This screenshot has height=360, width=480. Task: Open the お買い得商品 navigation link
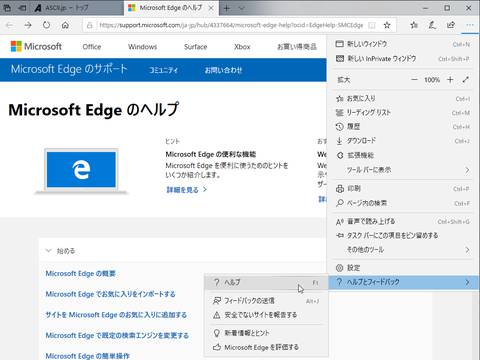coord(297,47)
